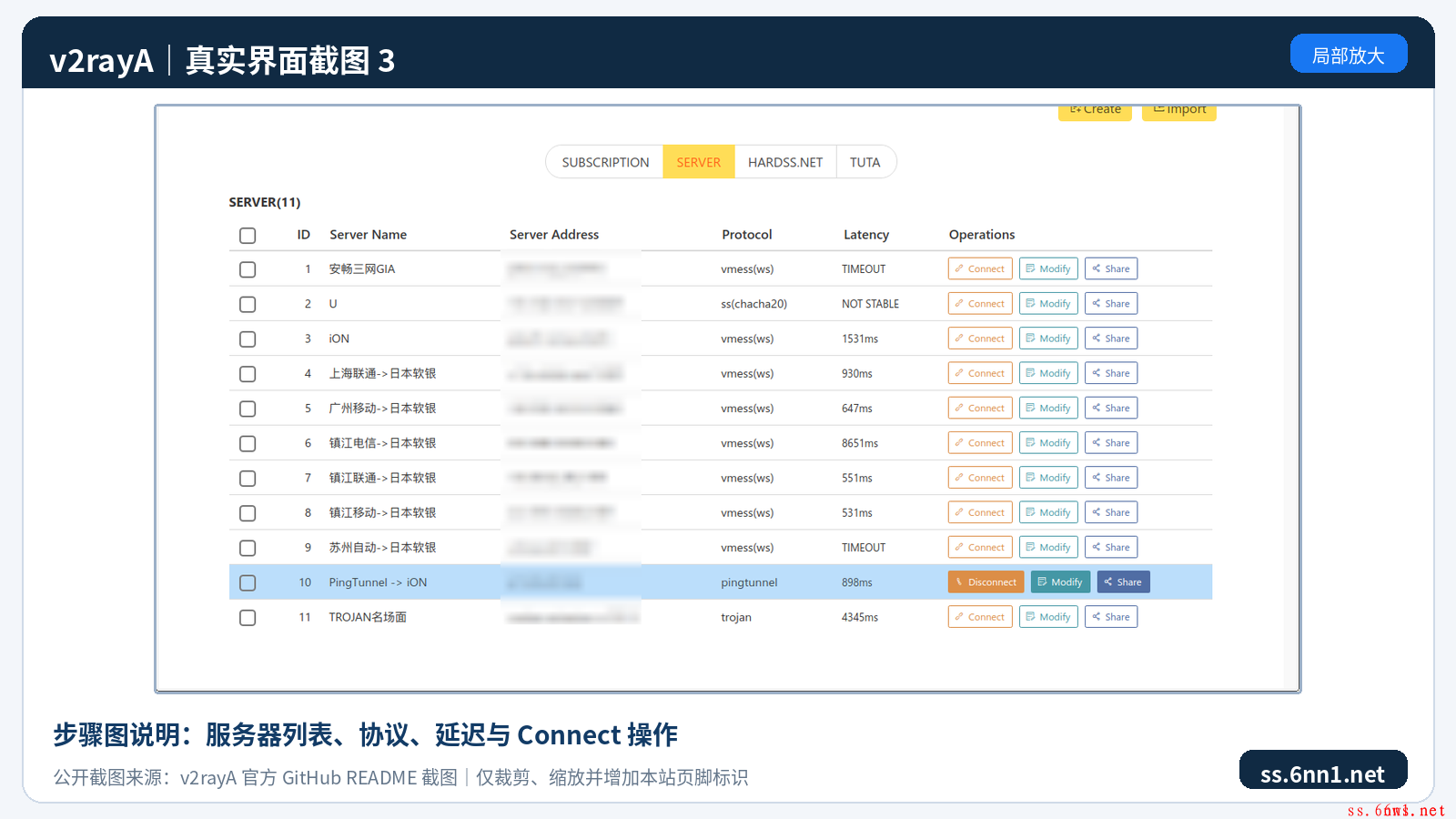Click Modify for server 安畅三网GIA
1456x819 pixels.
1048,268
